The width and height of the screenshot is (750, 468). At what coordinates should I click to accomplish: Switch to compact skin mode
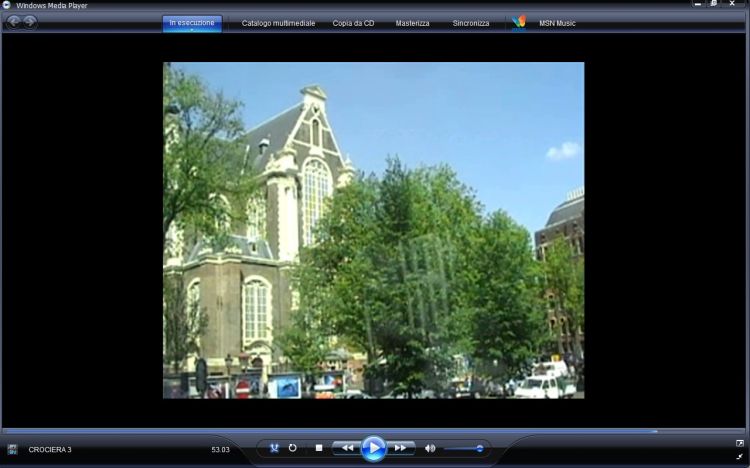pyautogui.click(x=739, y=457)
